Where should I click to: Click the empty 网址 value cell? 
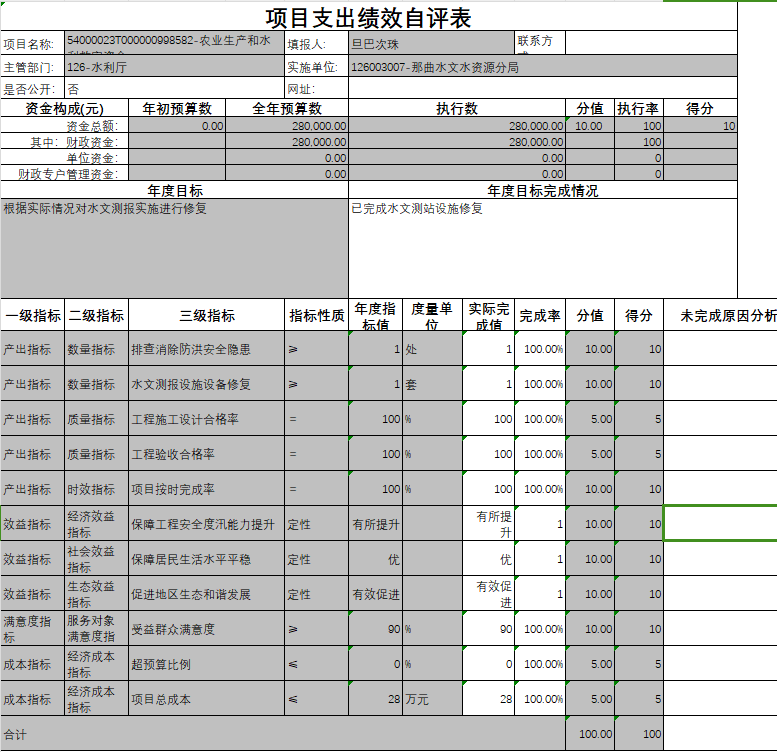pyautogui.click(x=540, y=89)
